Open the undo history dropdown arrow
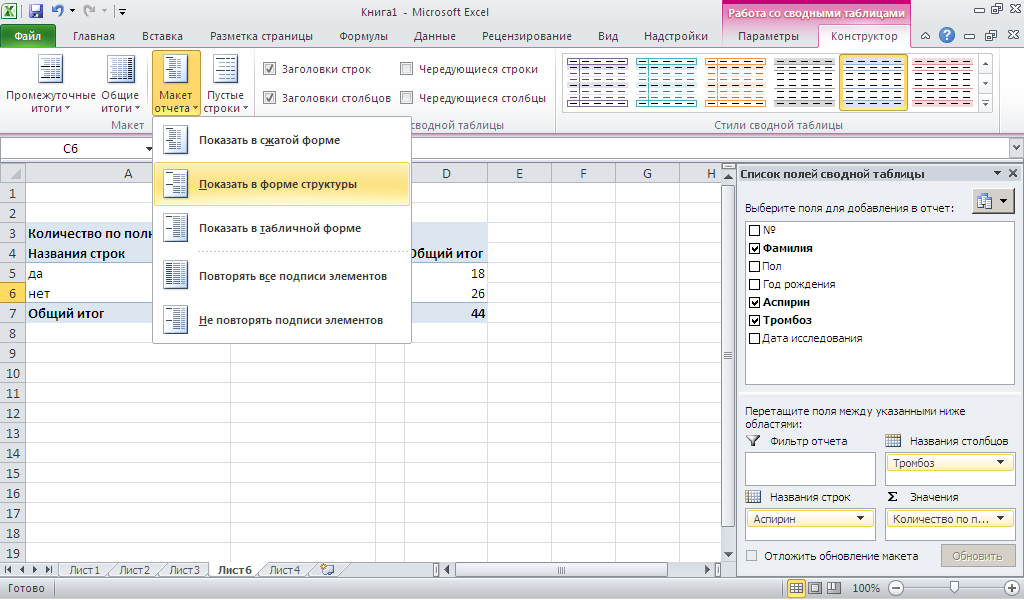The image size is (1024, 600). pos(72,11)
